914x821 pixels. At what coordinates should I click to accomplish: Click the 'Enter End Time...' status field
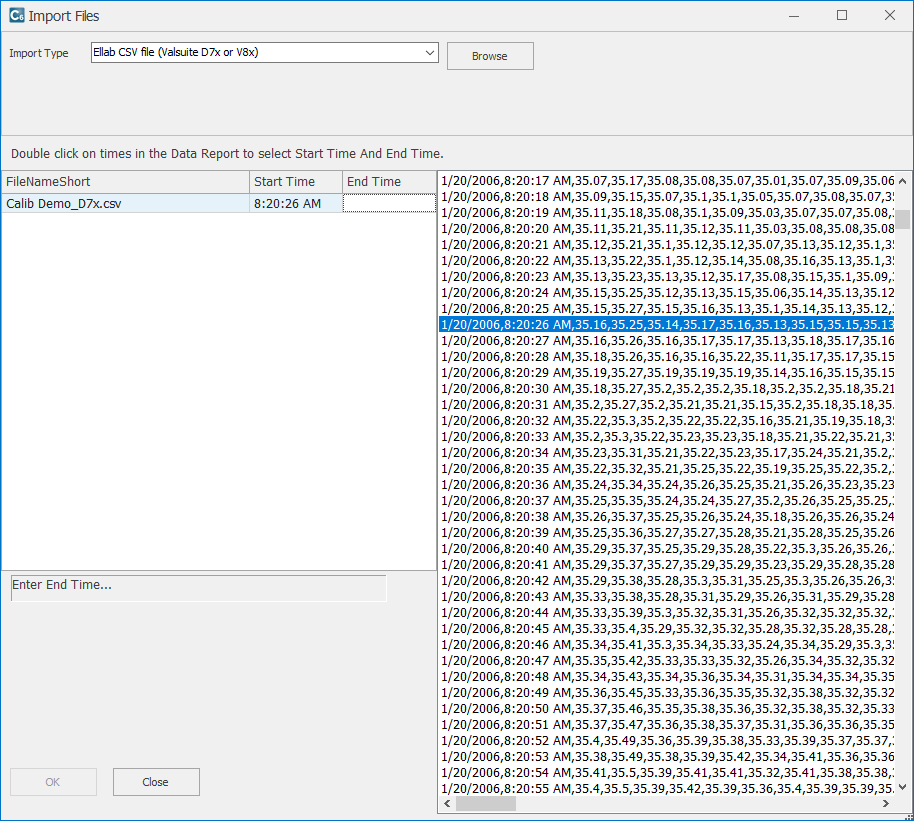coord(198,587)
